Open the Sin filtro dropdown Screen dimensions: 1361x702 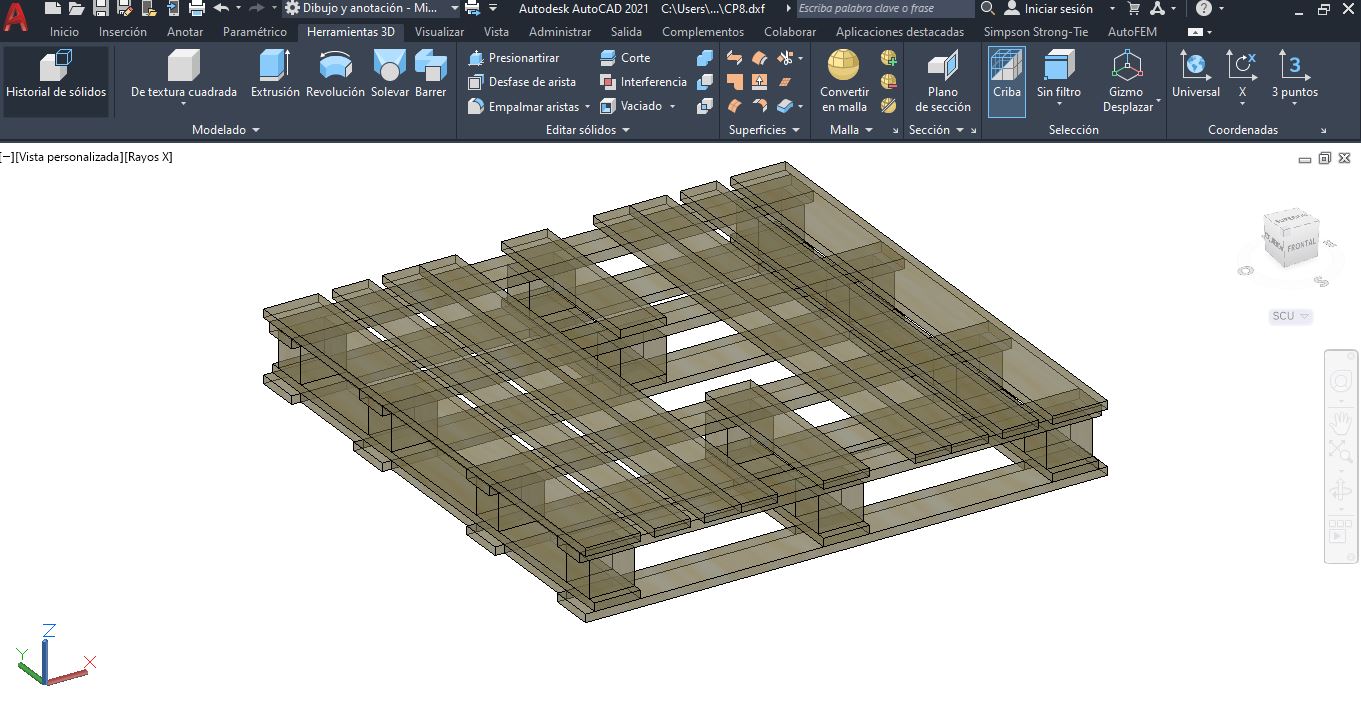tap(1058, 75)
